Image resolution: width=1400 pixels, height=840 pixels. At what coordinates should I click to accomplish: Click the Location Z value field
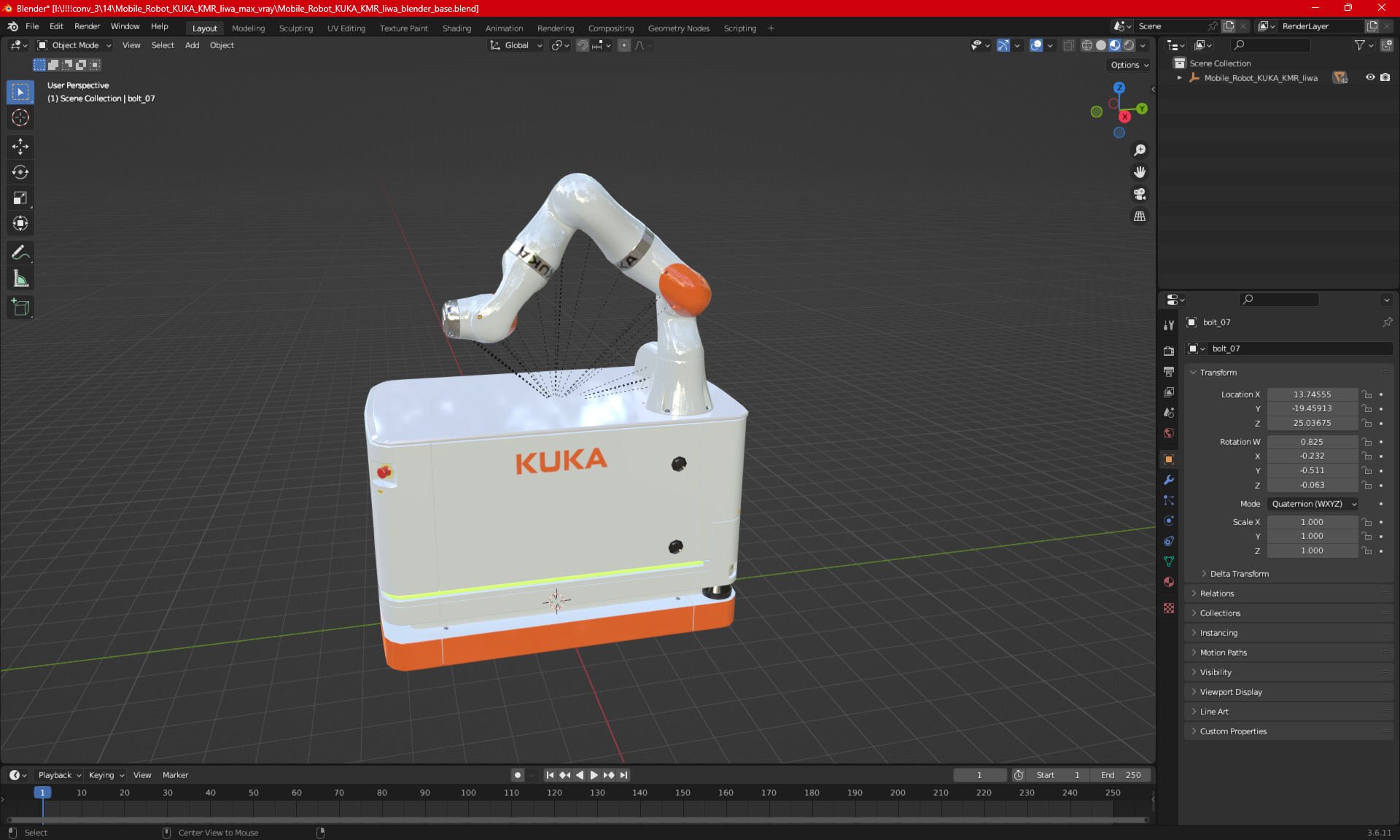coord(1312,423)
